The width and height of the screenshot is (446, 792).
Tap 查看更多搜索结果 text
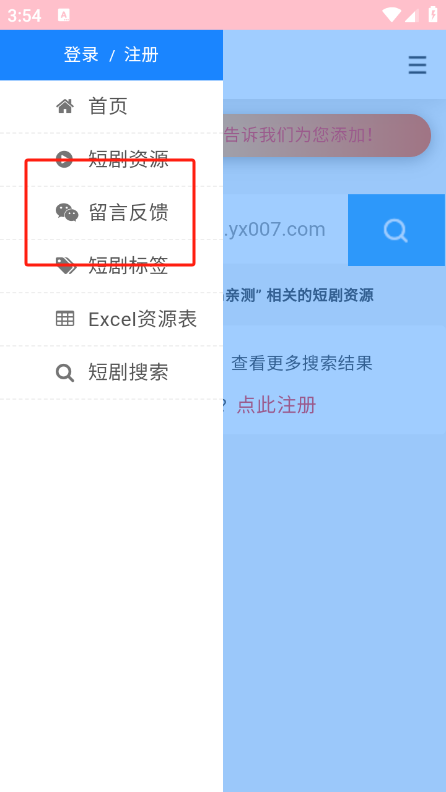(302, 363)
